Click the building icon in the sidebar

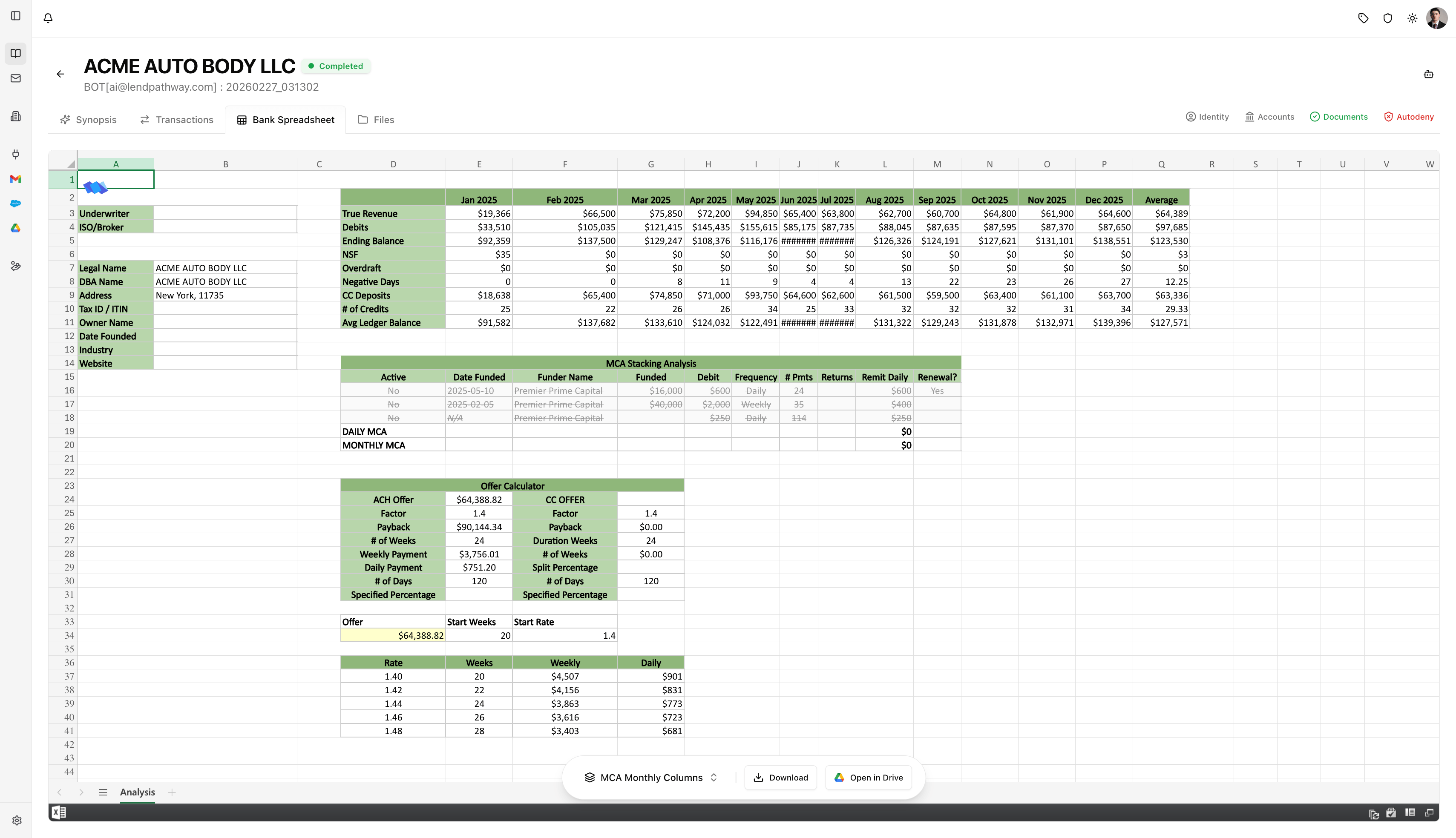(x=15, y=116)
